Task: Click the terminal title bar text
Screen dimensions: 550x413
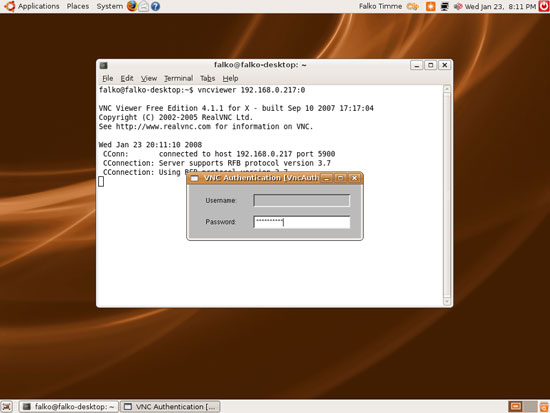Action: (x=260, y=65)
